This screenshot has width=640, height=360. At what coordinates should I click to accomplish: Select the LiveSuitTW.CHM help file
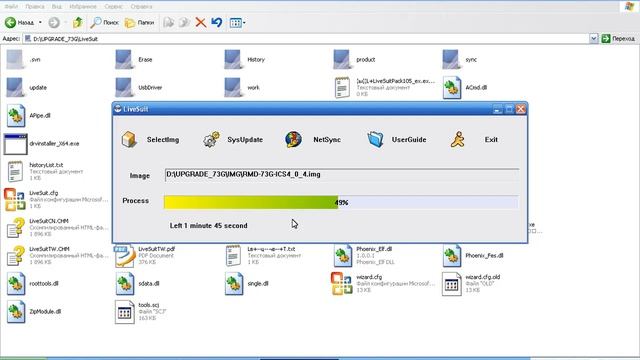[58, 256]
